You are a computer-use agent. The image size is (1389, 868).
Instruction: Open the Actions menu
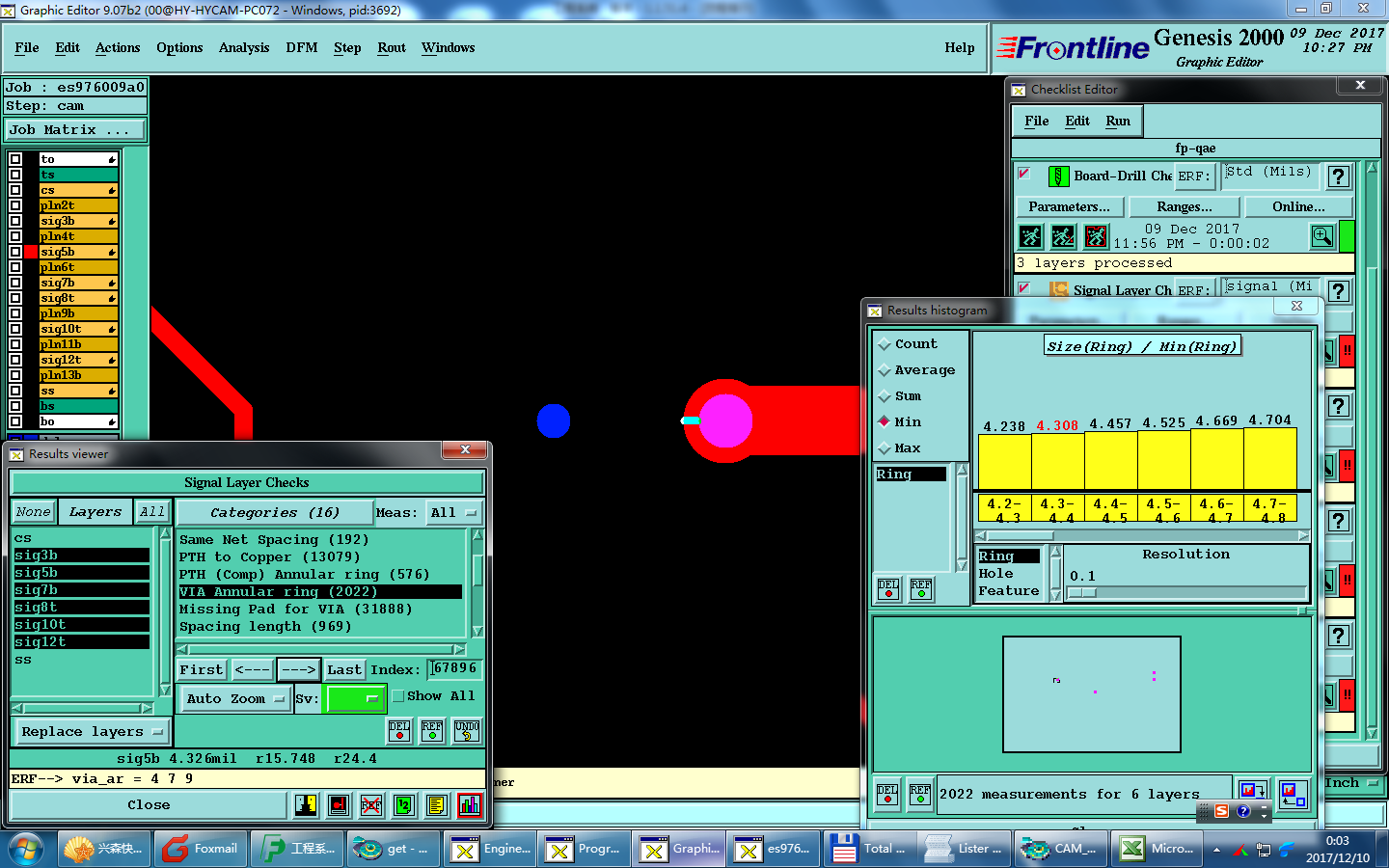[x=118, y=47]
